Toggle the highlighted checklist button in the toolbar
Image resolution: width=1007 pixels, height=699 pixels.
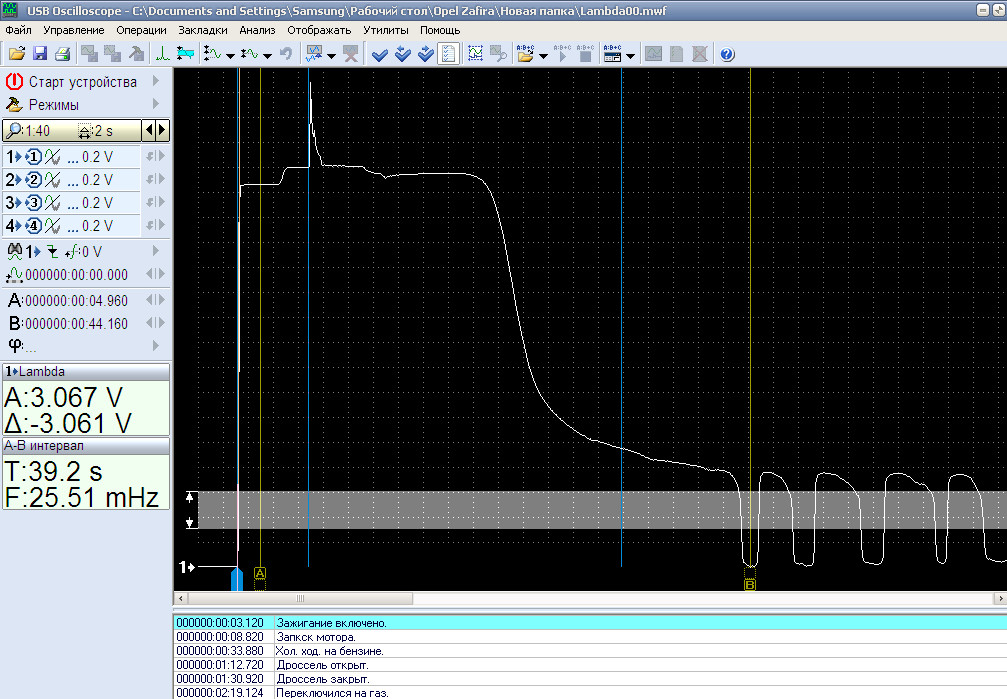(449, 54)
